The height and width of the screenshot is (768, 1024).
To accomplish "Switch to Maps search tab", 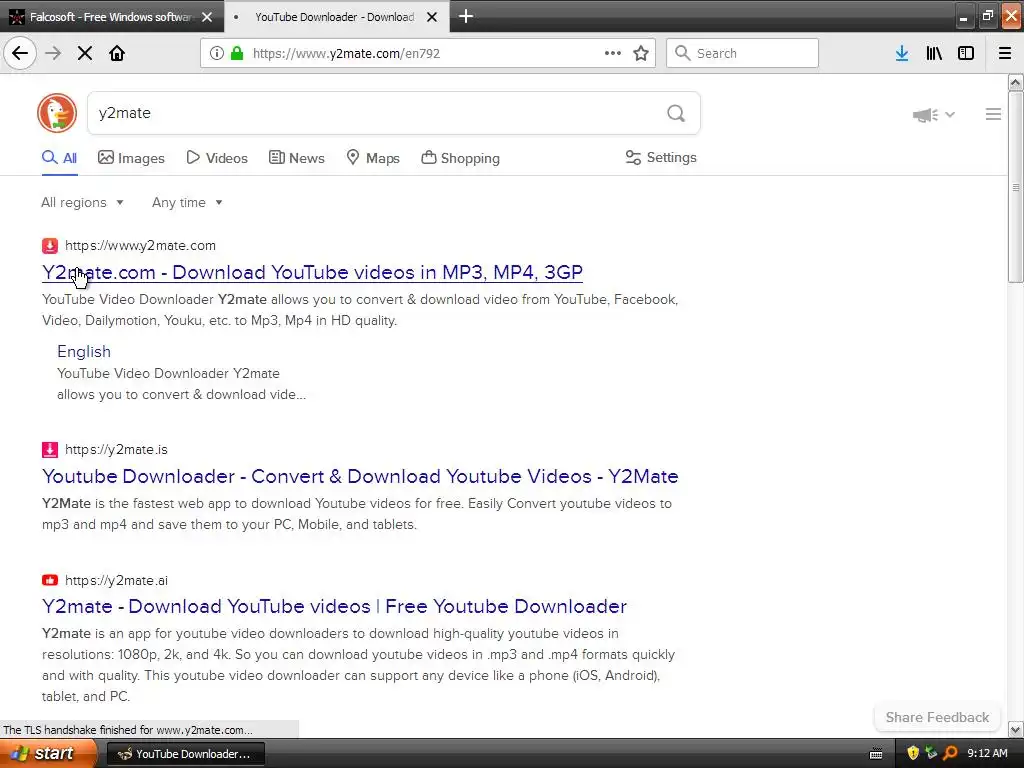I will [373, 158].
